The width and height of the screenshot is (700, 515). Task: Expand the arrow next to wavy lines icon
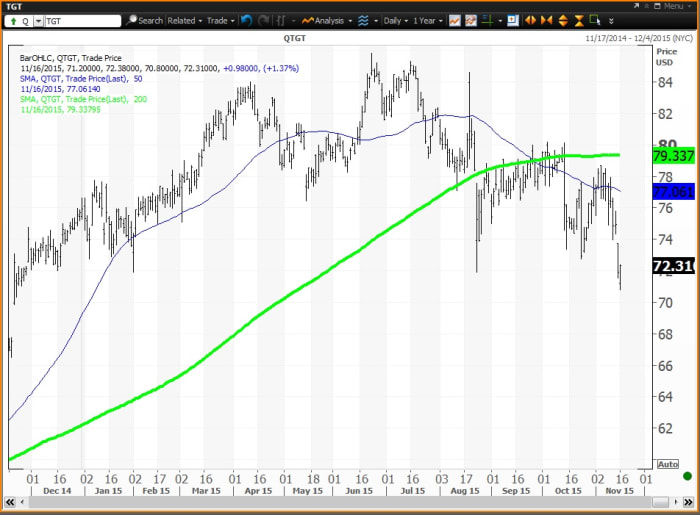376,21
